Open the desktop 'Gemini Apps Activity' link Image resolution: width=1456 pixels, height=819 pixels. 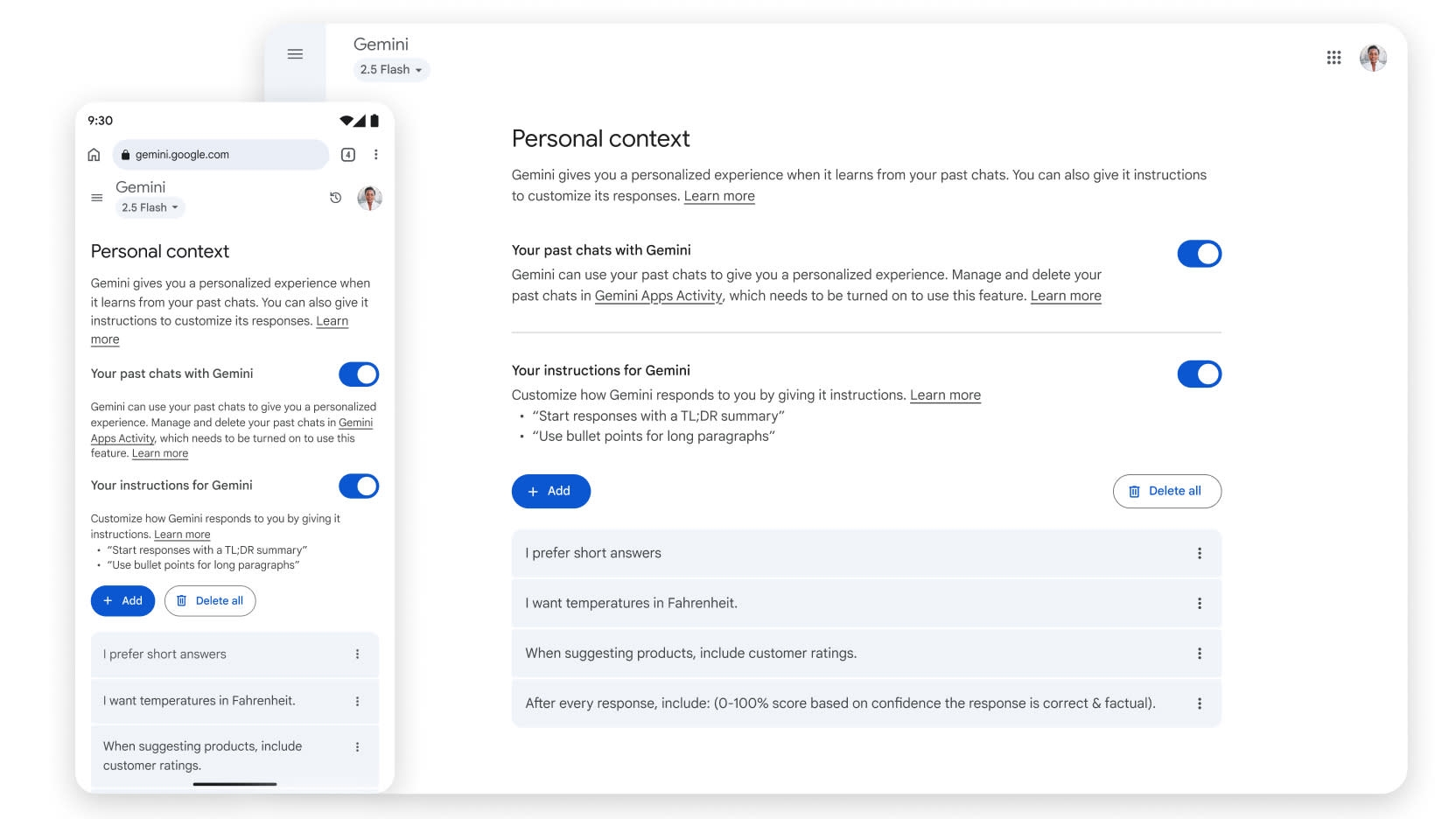pos(659,297)
